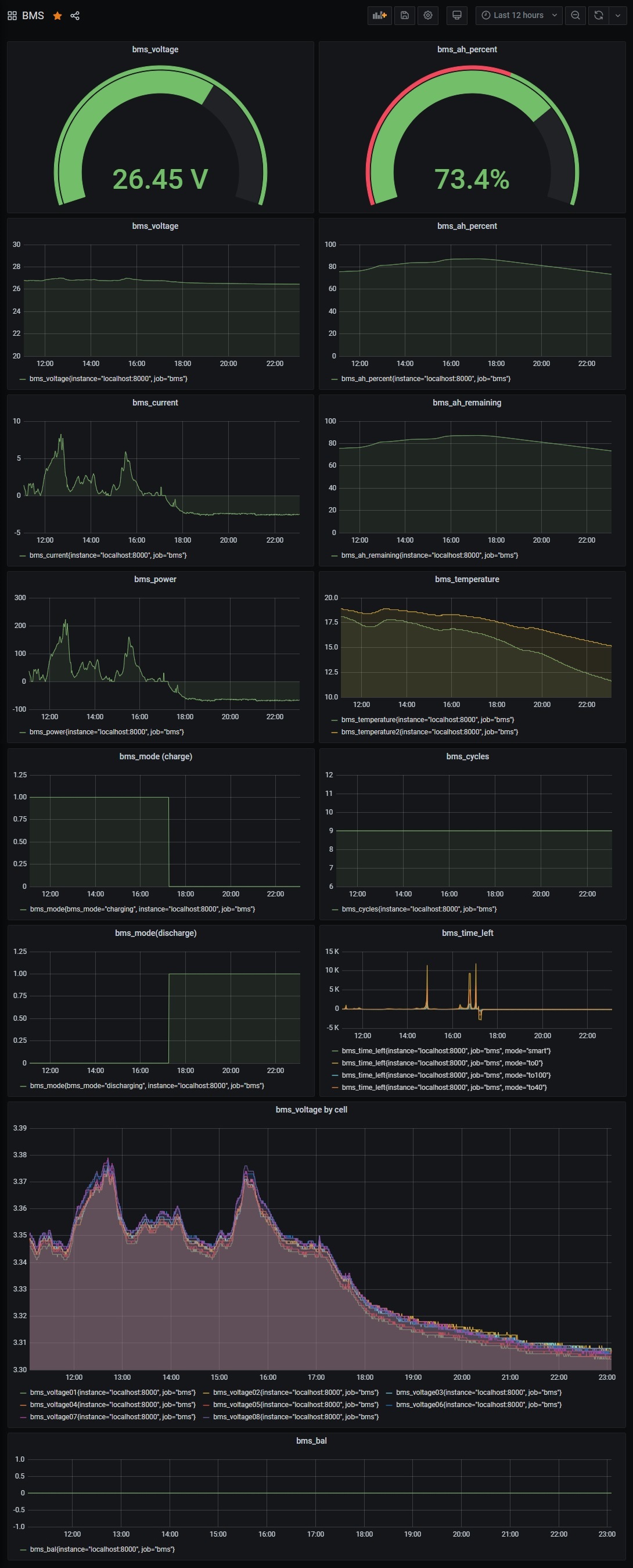Click the BMS dashboard title
This screenshot has width=633, height=1568.
point(33,16)
